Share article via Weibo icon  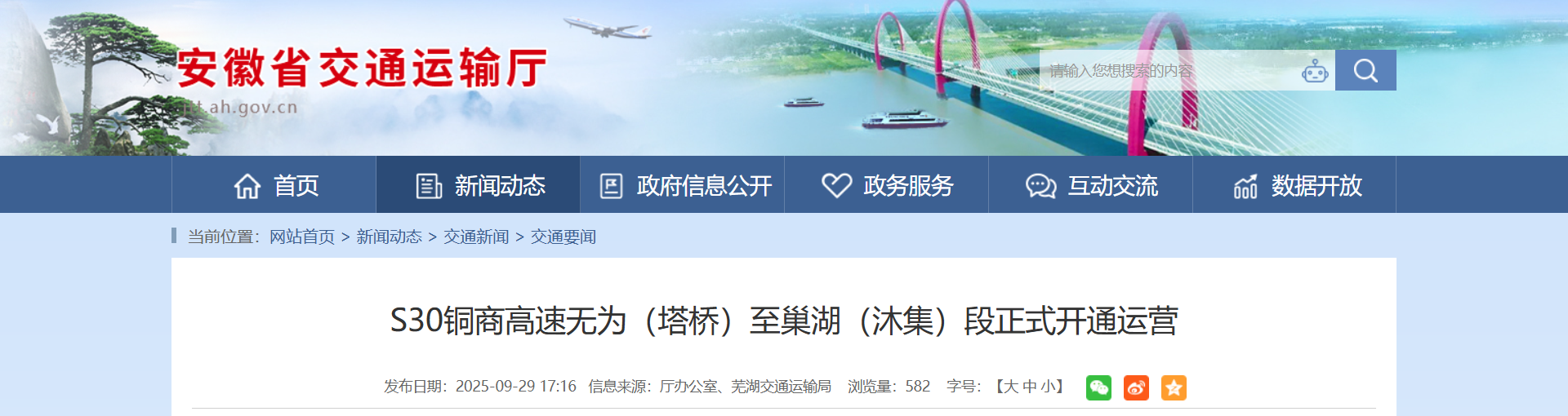pos(1136,387)
